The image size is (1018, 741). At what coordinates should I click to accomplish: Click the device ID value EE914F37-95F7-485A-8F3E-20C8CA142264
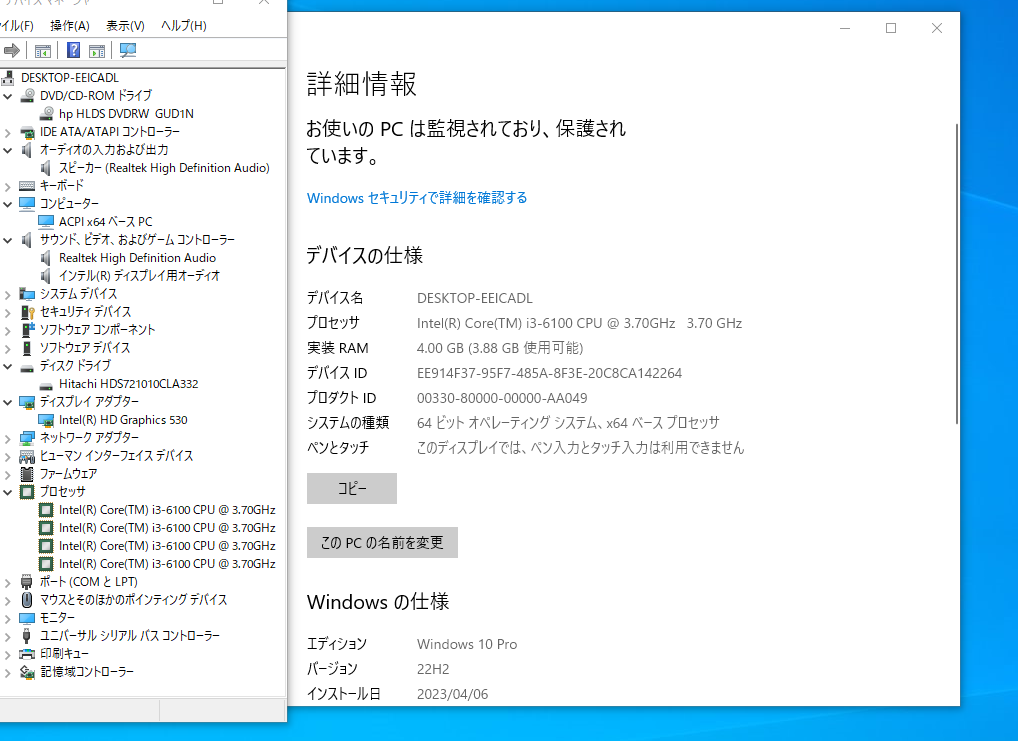549,373
